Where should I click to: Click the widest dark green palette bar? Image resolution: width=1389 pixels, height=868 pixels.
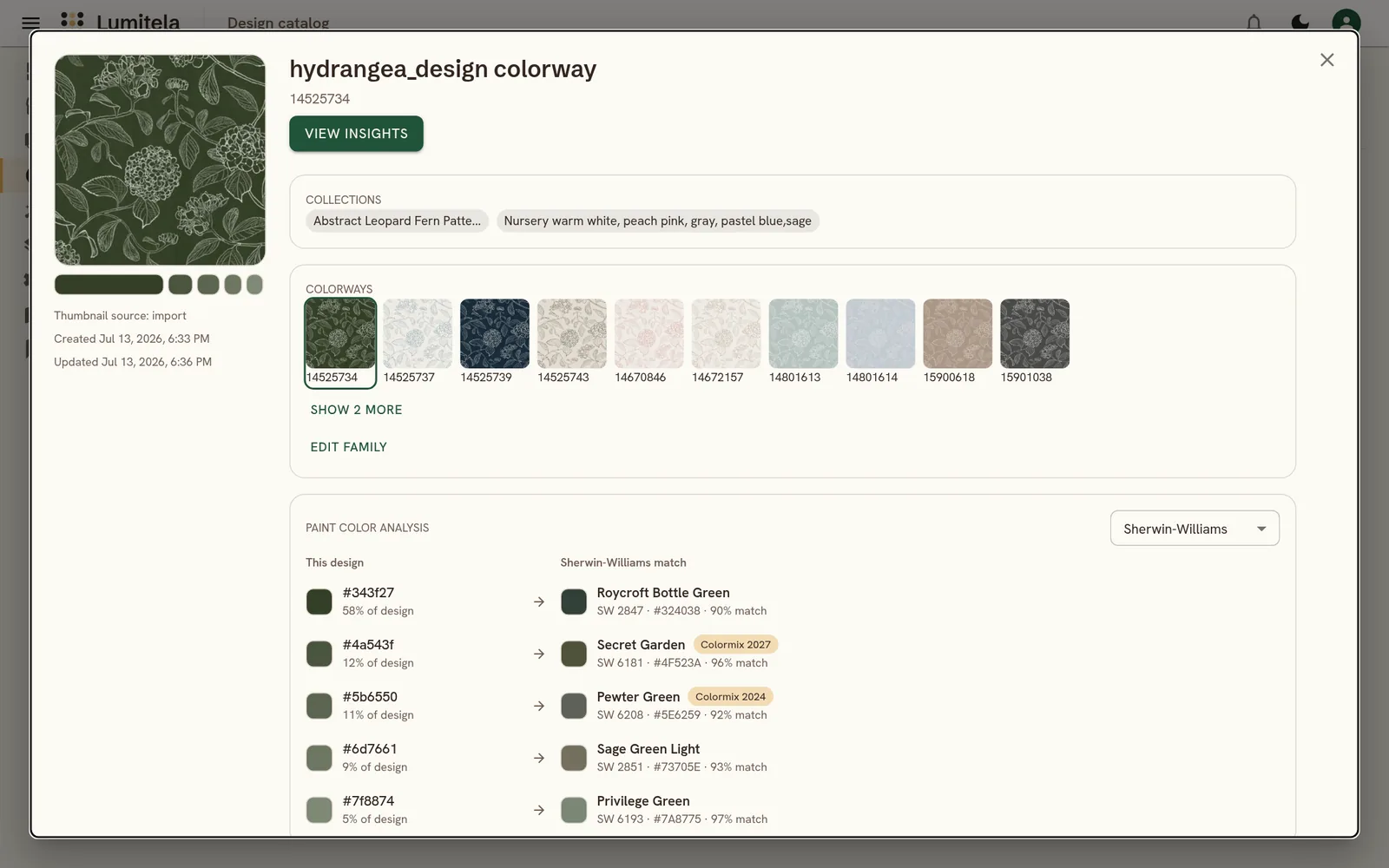click(109, 285)
